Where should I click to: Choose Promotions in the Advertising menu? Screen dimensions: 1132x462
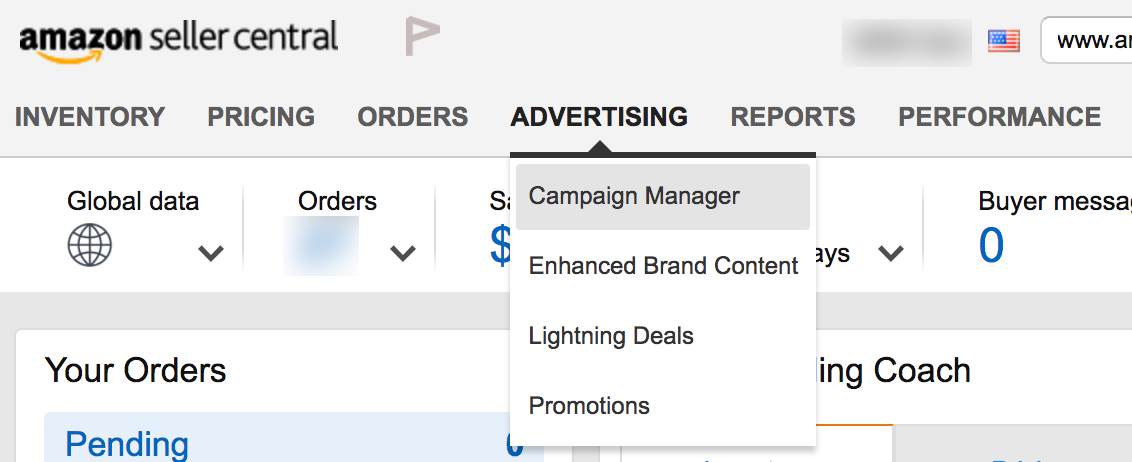663,406
